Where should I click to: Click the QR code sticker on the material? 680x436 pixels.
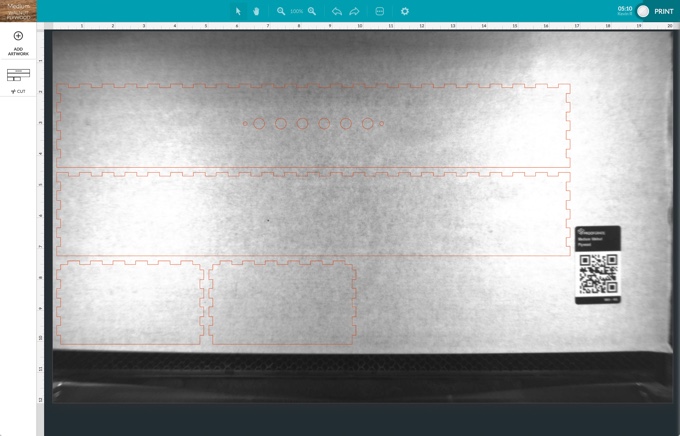598,265
